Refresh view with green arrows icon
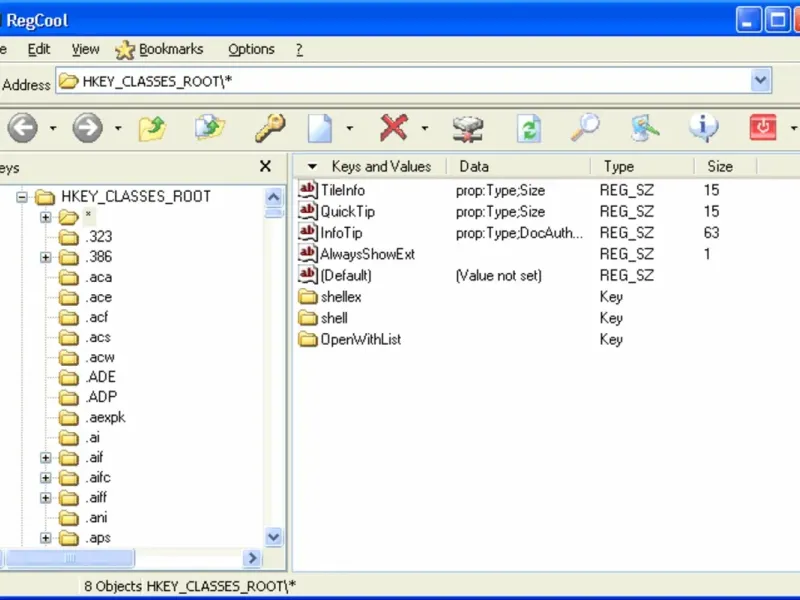Viewport: 800px width, 600px height. (x=529, y=129)
